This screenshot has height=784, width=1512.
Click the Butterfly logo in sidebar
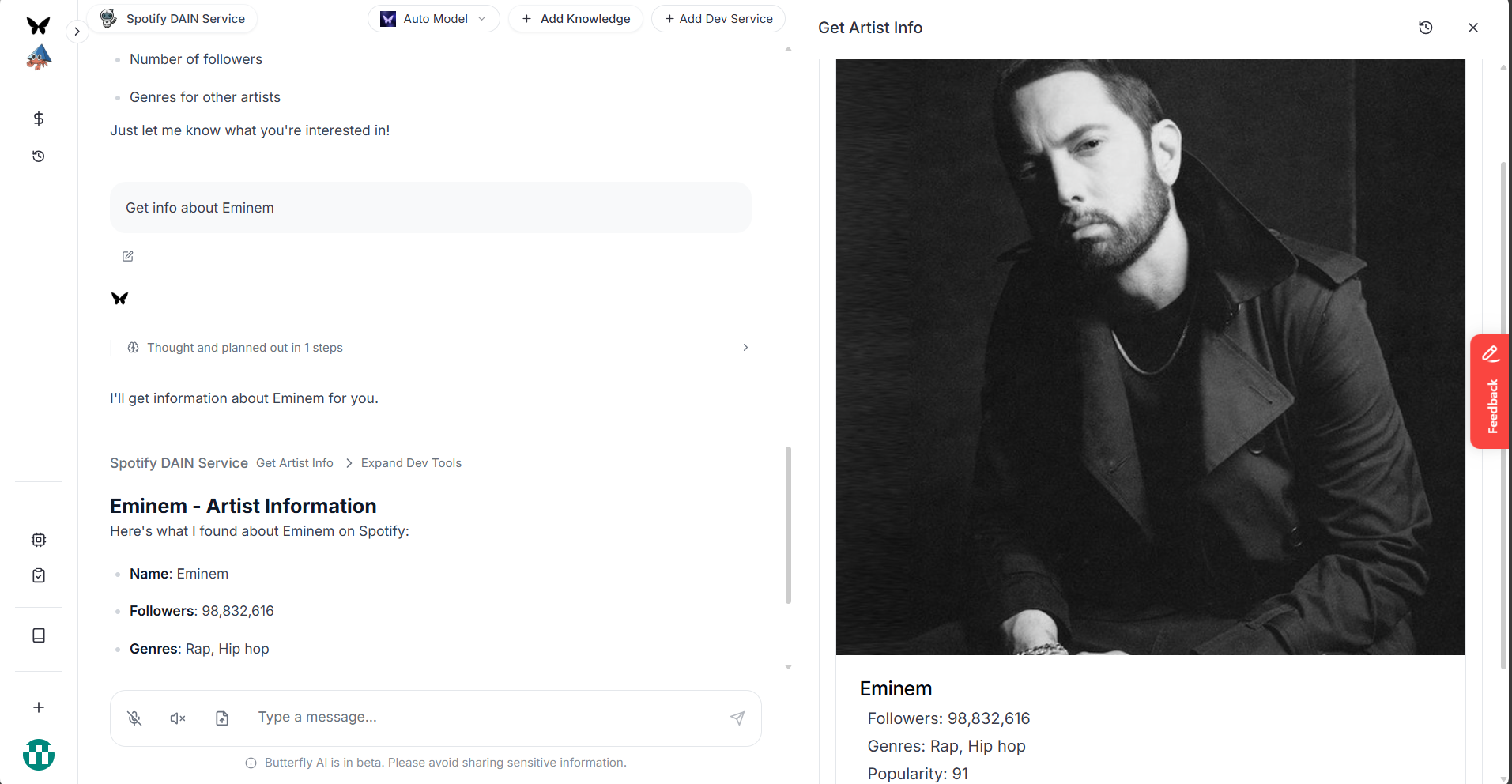38,25
